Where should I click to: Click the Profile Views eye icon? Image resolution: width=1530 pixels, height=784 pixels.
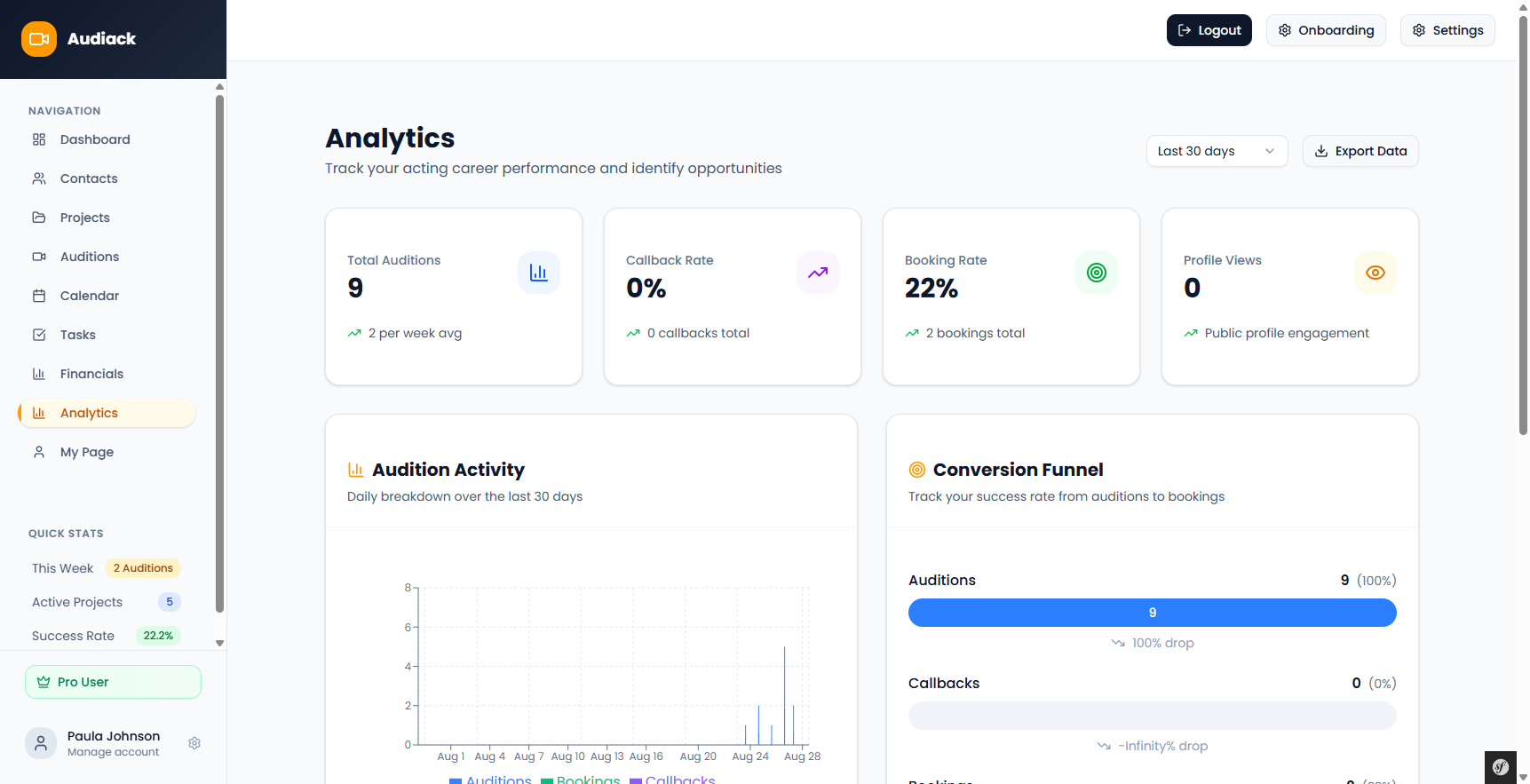click(1375, 273)
